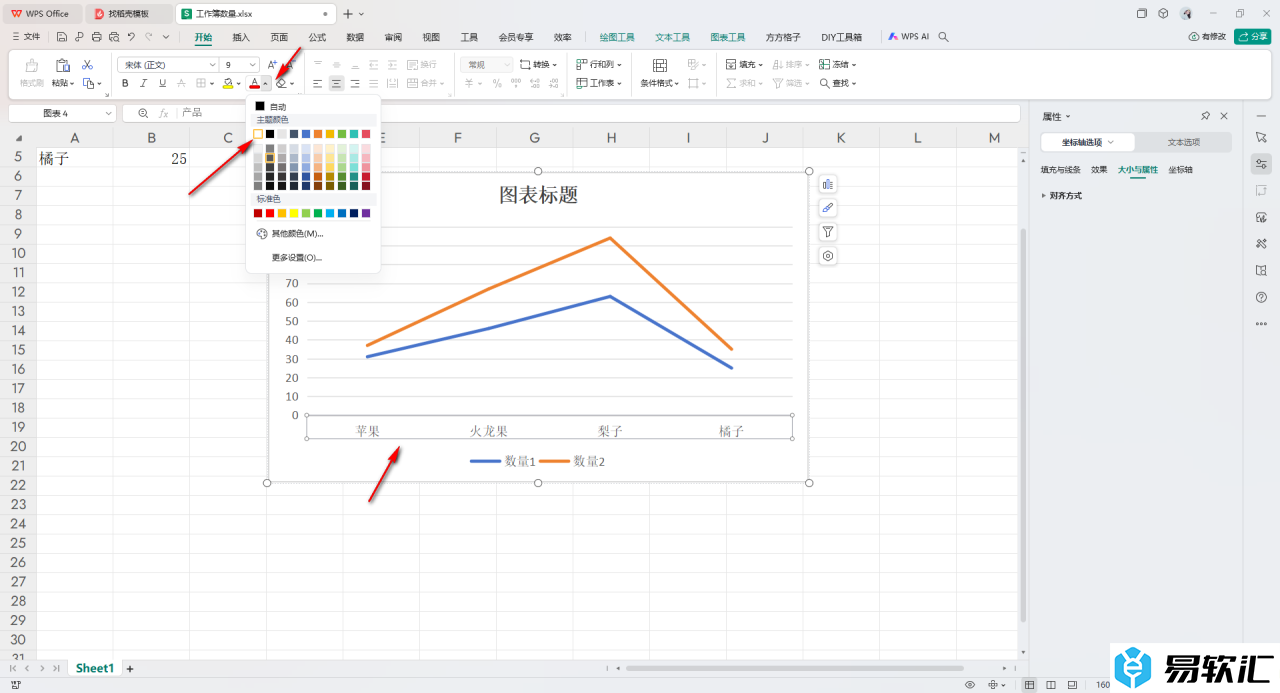Click the formula bar input showing 产品
The image size is (1280, 693).
tap(598, 113)
